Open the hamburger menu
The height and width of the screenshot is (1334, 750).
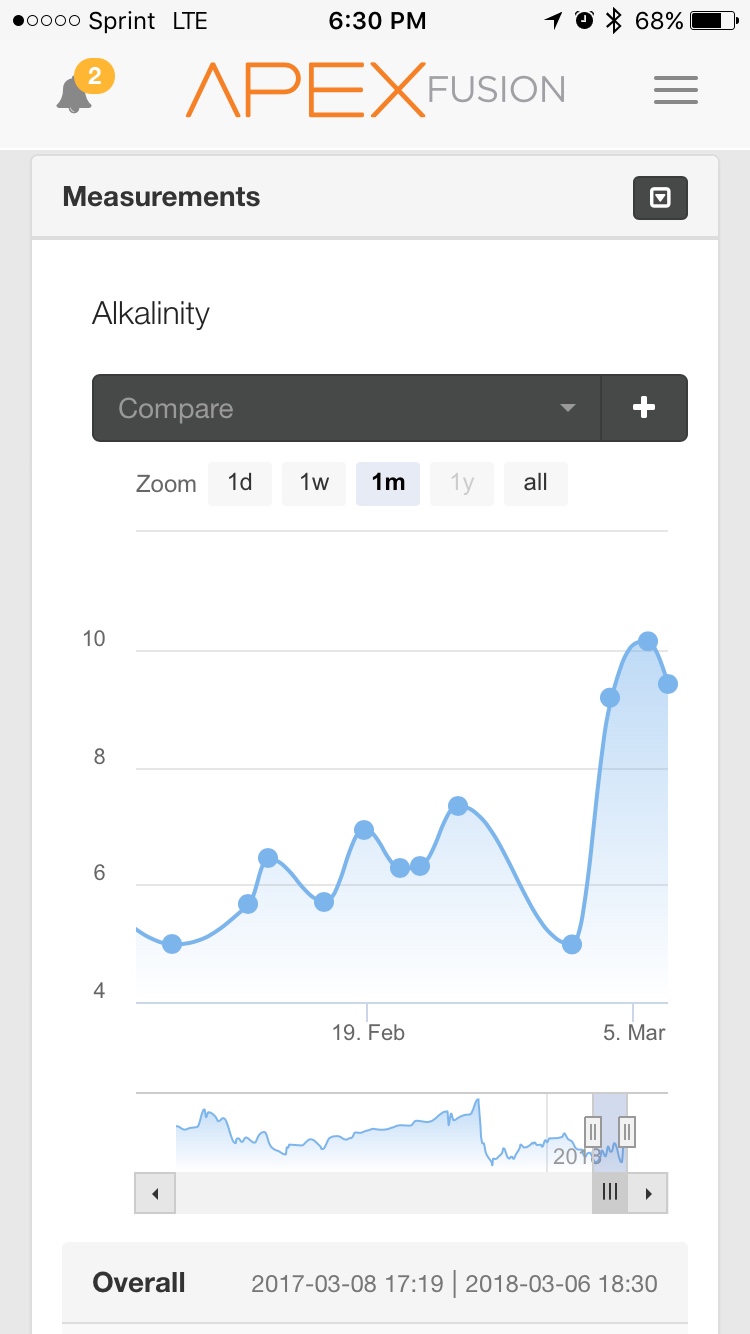click(x=676, y=91)
